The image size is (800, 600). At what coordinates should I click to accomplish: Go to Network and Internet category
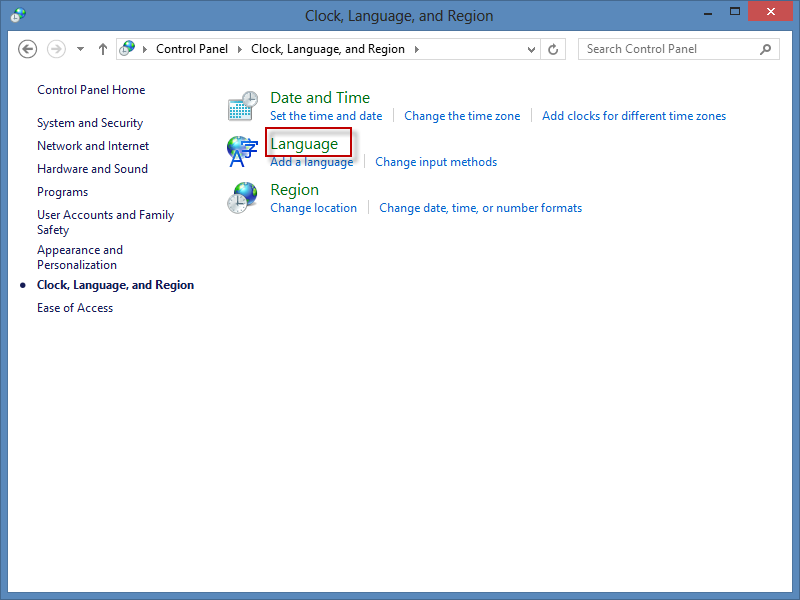coord(92,146)
